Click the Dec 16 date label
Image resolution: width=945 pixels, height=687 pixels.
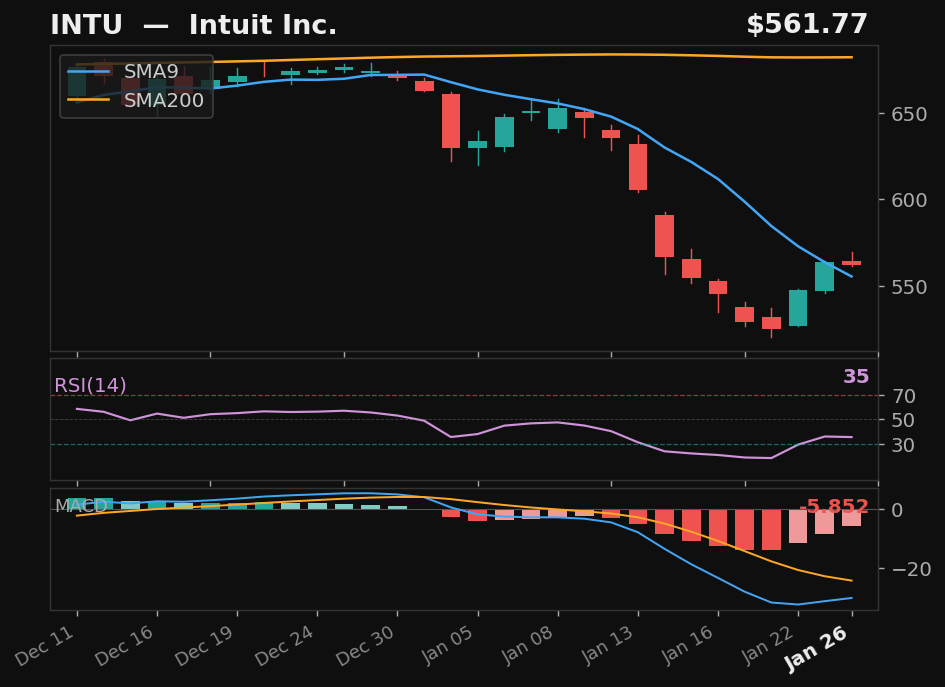tap(125, 645)
